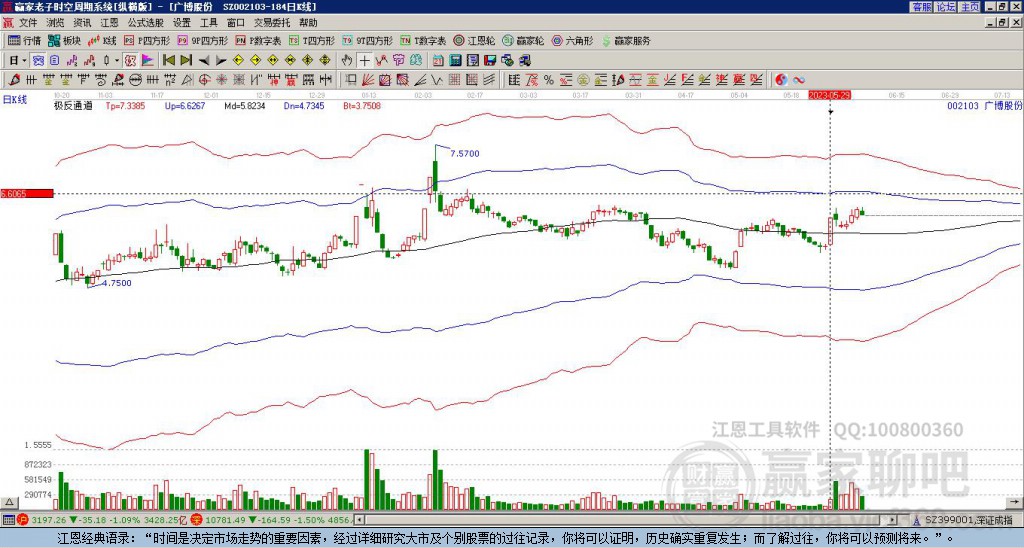The image size is (1024, 548).
Task: Launch the 江恩轮 Gann wheel
Action: (x=474, y=40)
